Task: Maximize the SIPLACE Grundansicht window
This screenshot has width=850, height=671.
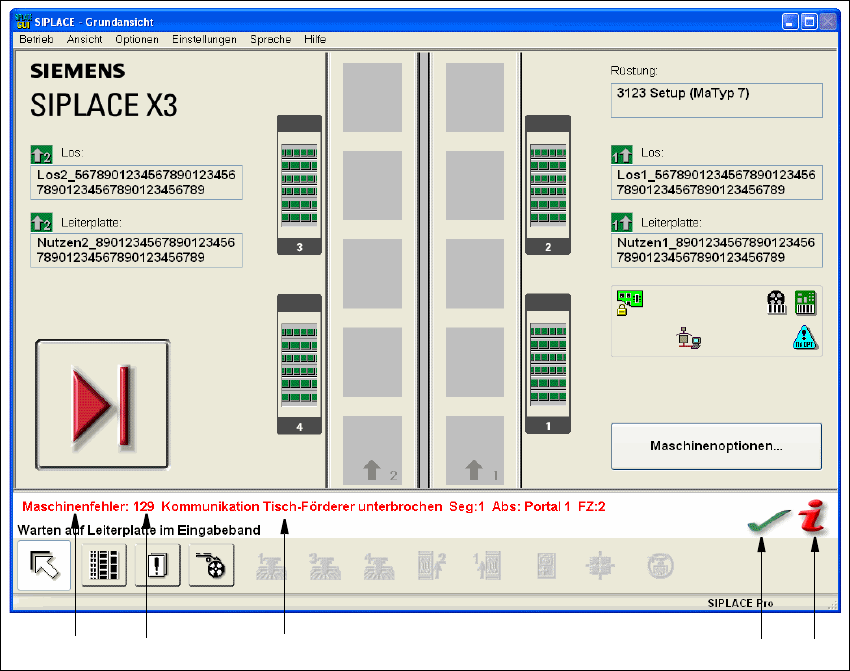Action: (x=809, y=22)
